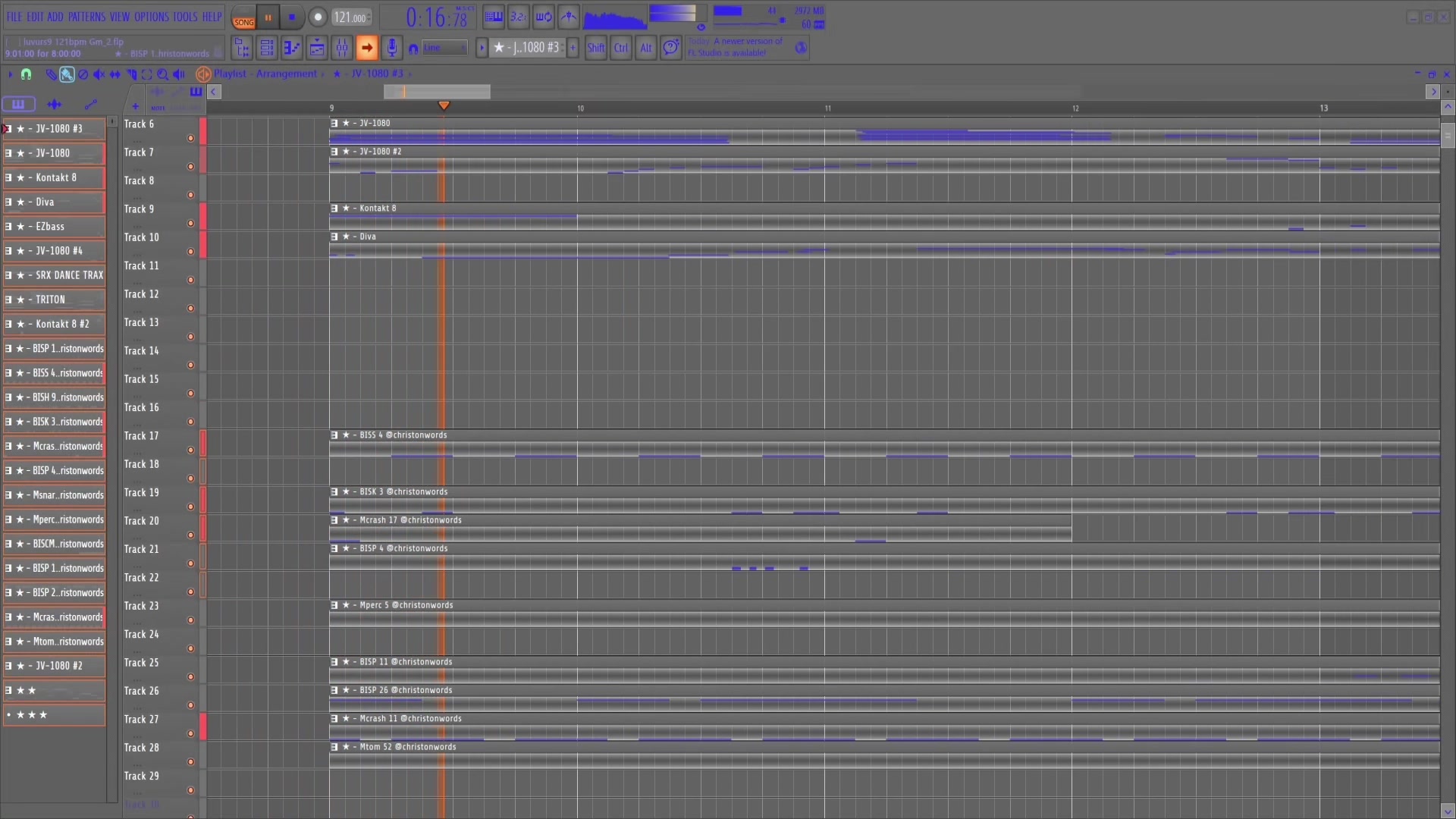1456x819 pixels.
Task: Open the Channel rack icon
Action: (x=267, y=48)
